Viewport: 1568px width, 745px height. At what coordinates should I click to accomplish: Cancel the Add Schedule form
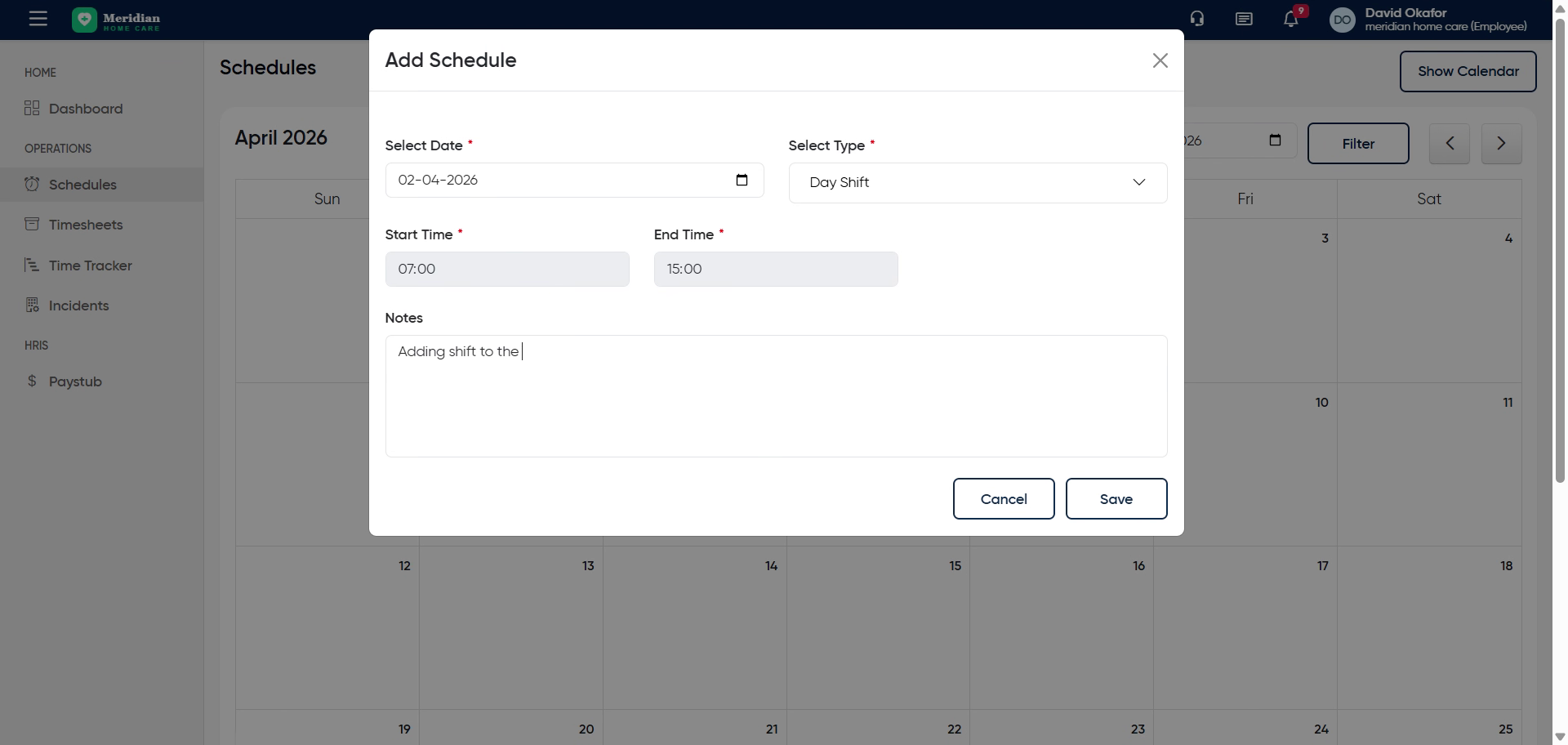point(1003,499)
